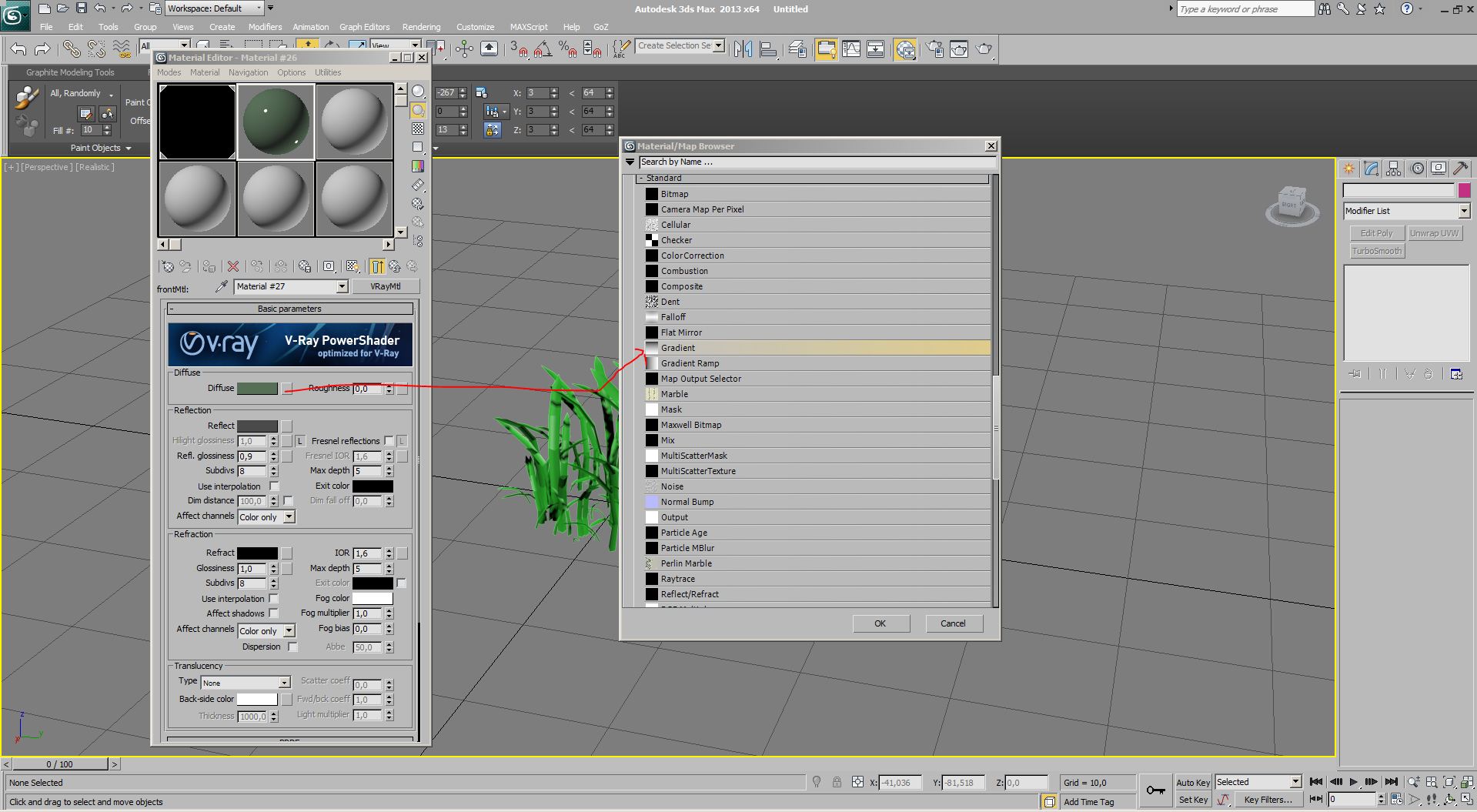
Task: Enable the Affect shadows checkbox
Action: click(x=274, y=613)
